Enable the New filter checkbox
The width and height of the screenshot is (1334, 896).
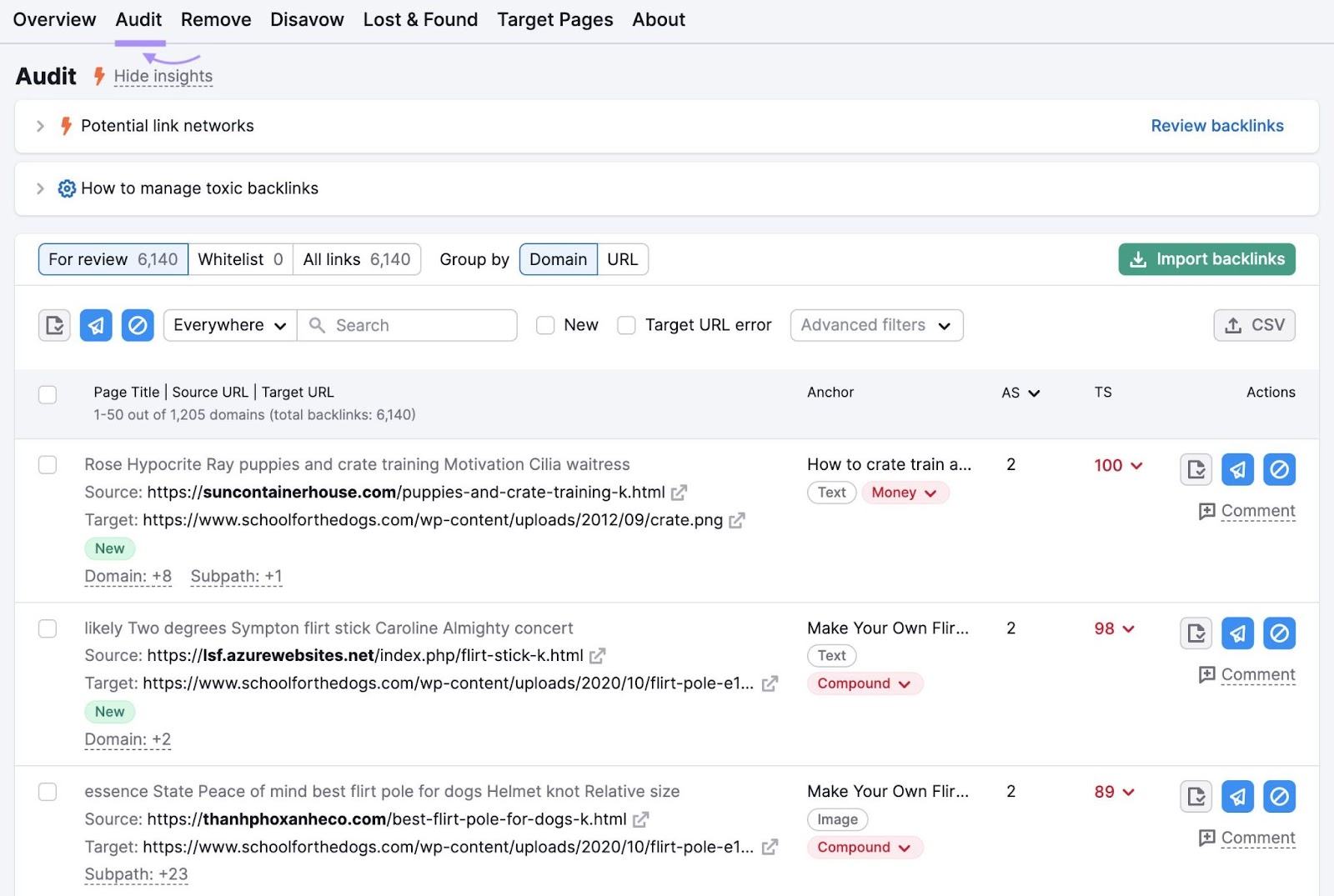[546, 325]
